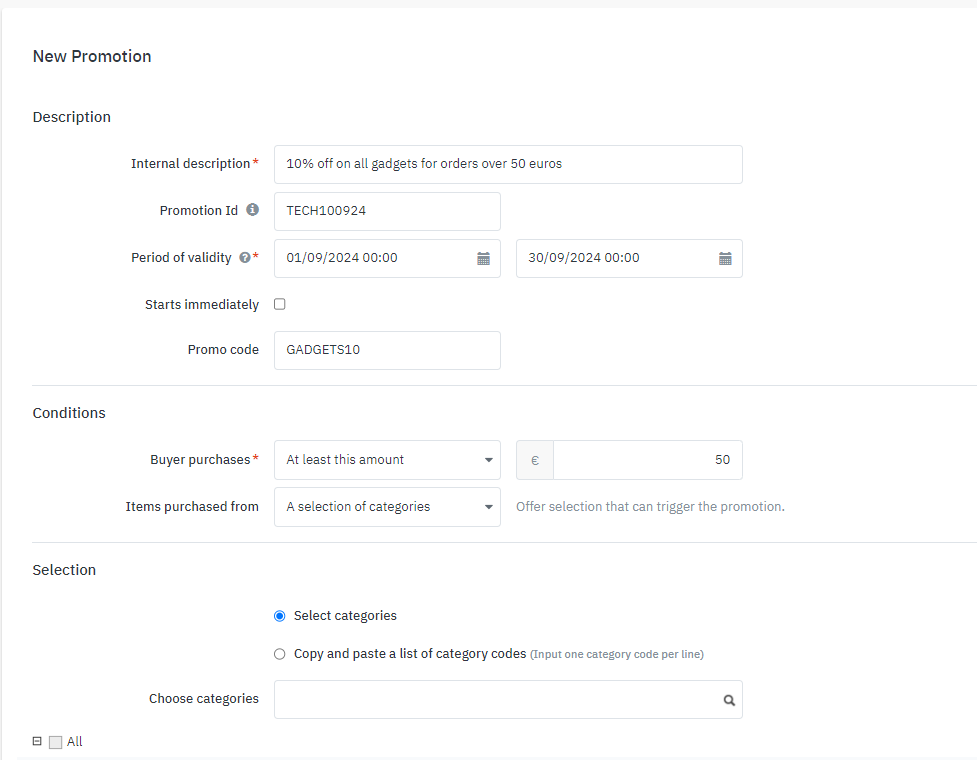Open the end date calendar picker
The height and width of the screenshot is (760, 977).
click(x=725, y=258)
